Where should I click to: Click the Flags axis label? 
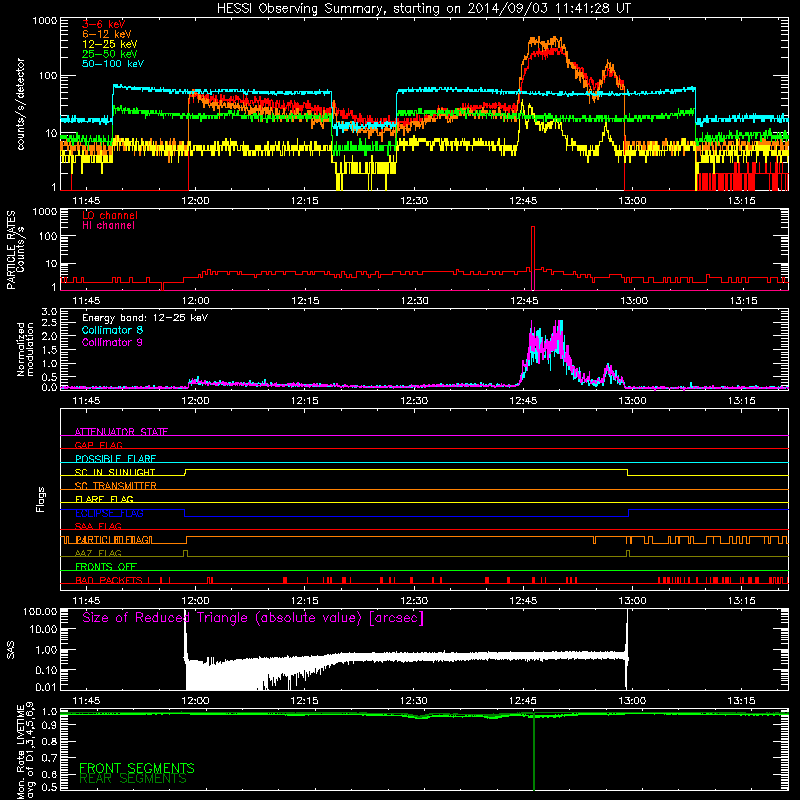41,499
